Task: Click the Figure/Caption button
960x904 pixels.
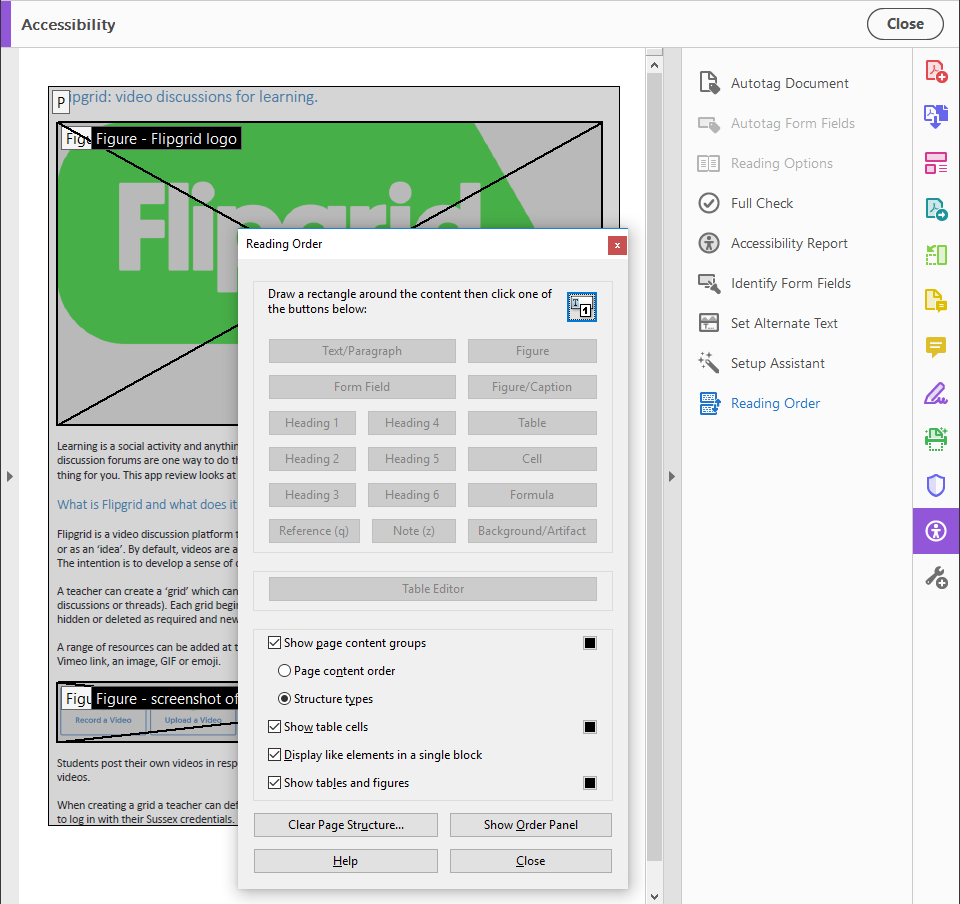Action: click(x=532, y=387)
